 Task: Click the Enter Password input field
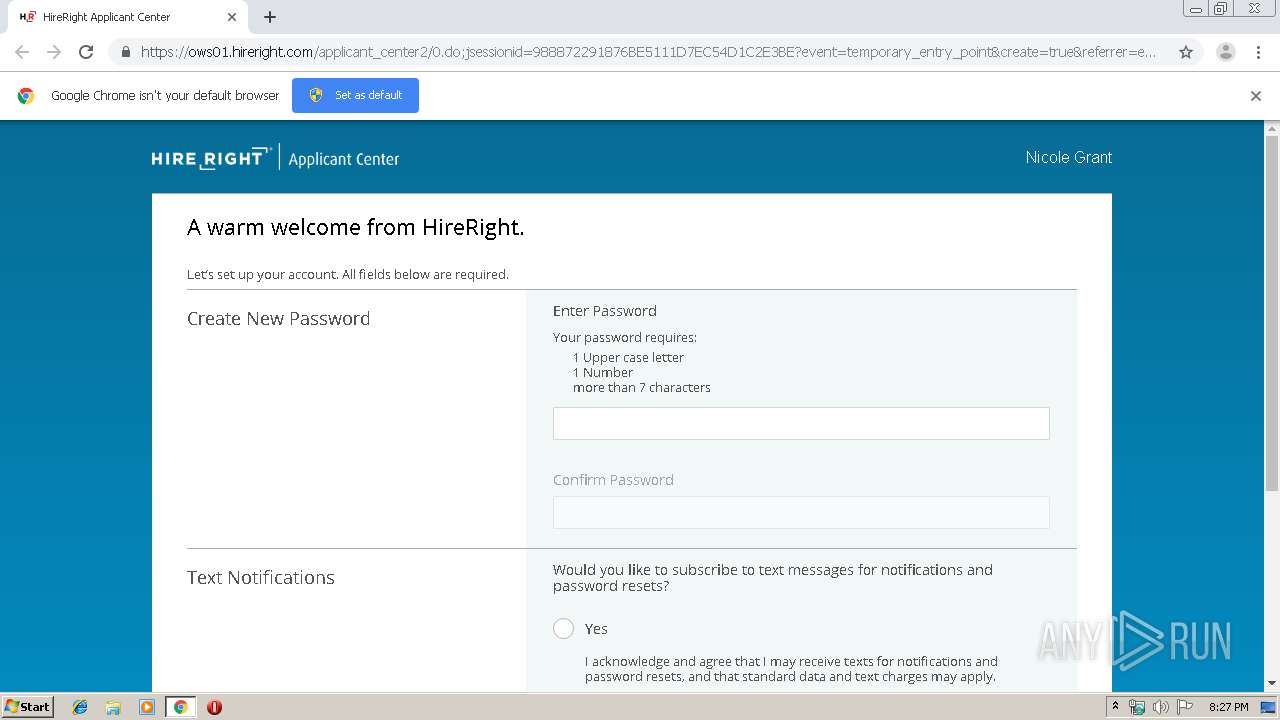tap(801, 423)
